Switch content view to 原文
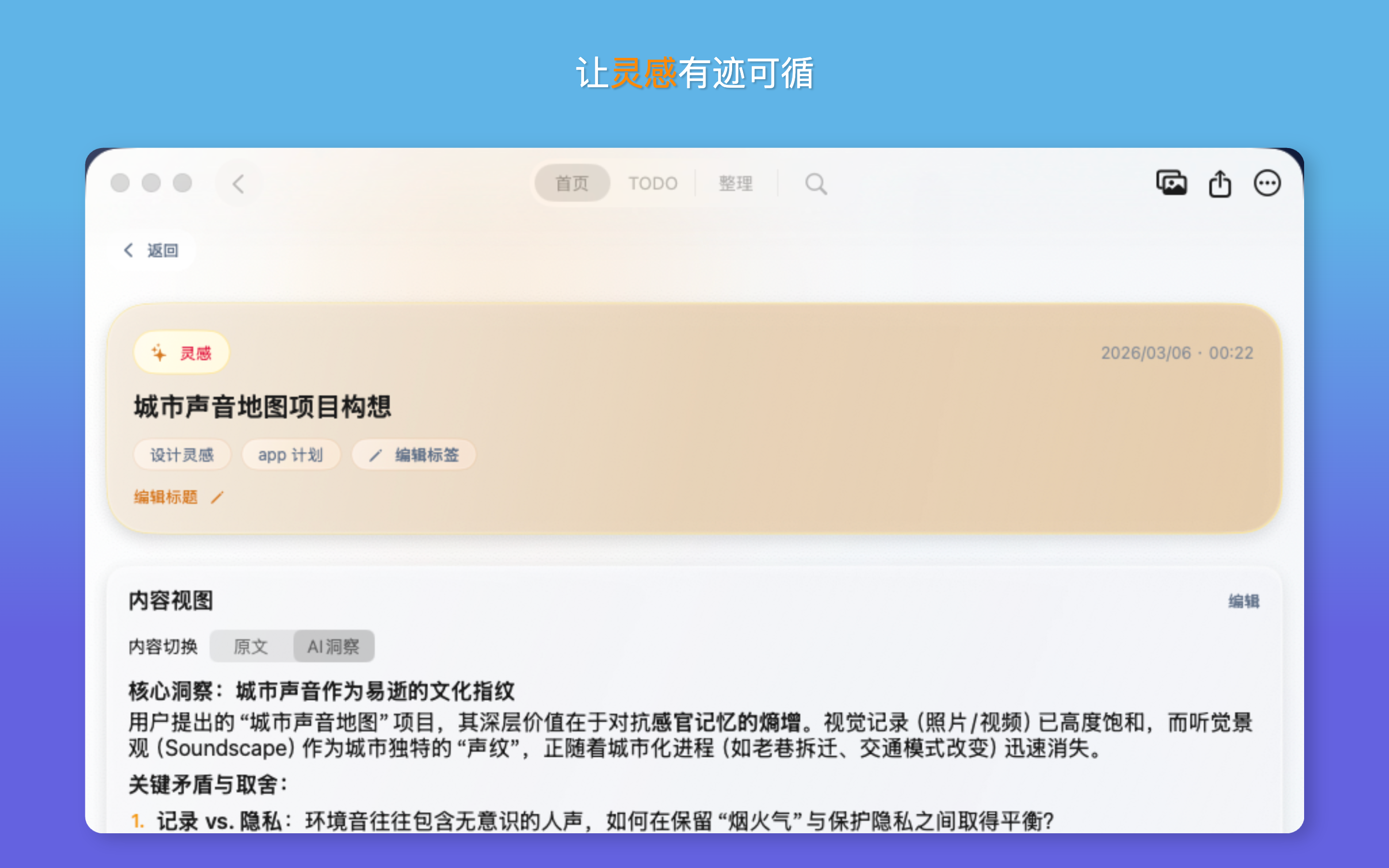Viewport: 1389px width, 868px height. (x=251, y=646)
